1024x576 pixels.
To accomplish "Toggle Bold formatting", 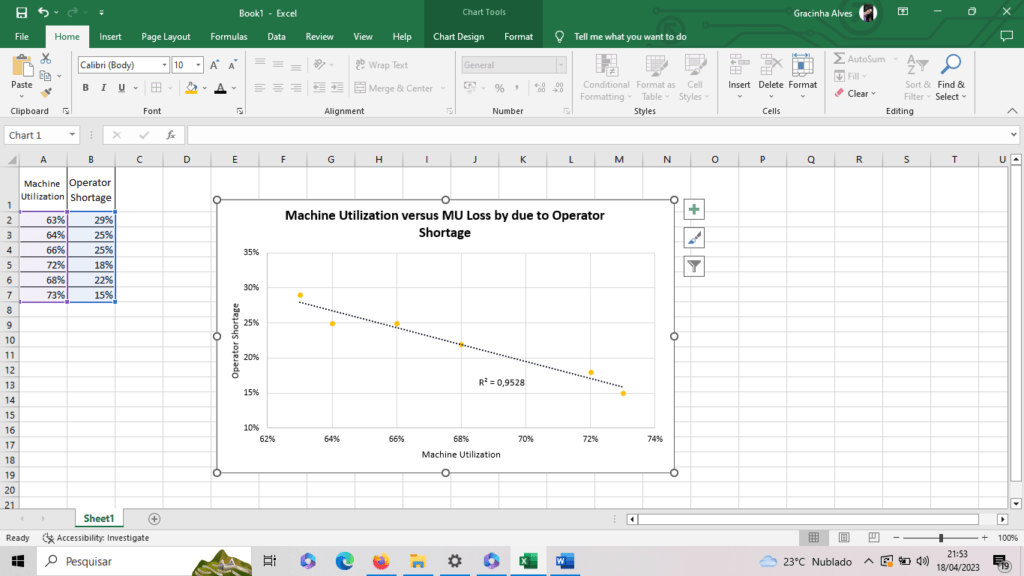I will coord(86,88).
